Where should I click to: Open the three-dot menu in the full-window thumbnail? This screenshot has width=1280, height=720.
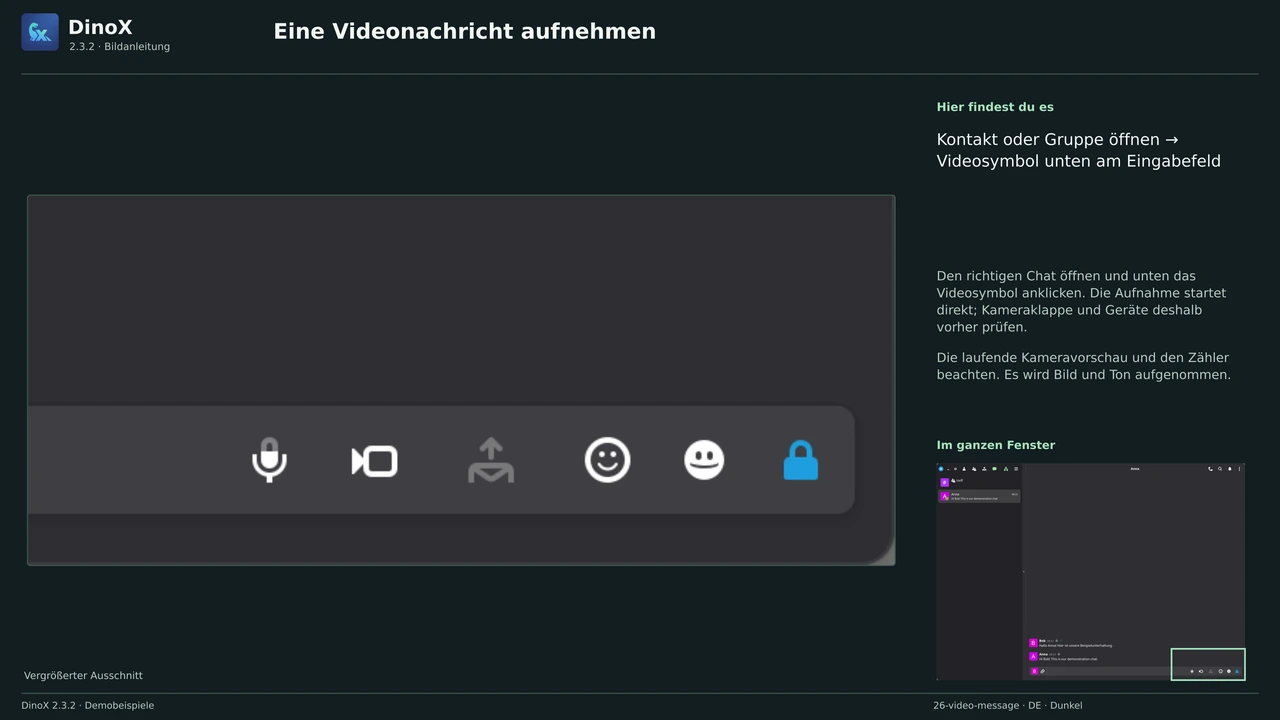(1239, 469)
